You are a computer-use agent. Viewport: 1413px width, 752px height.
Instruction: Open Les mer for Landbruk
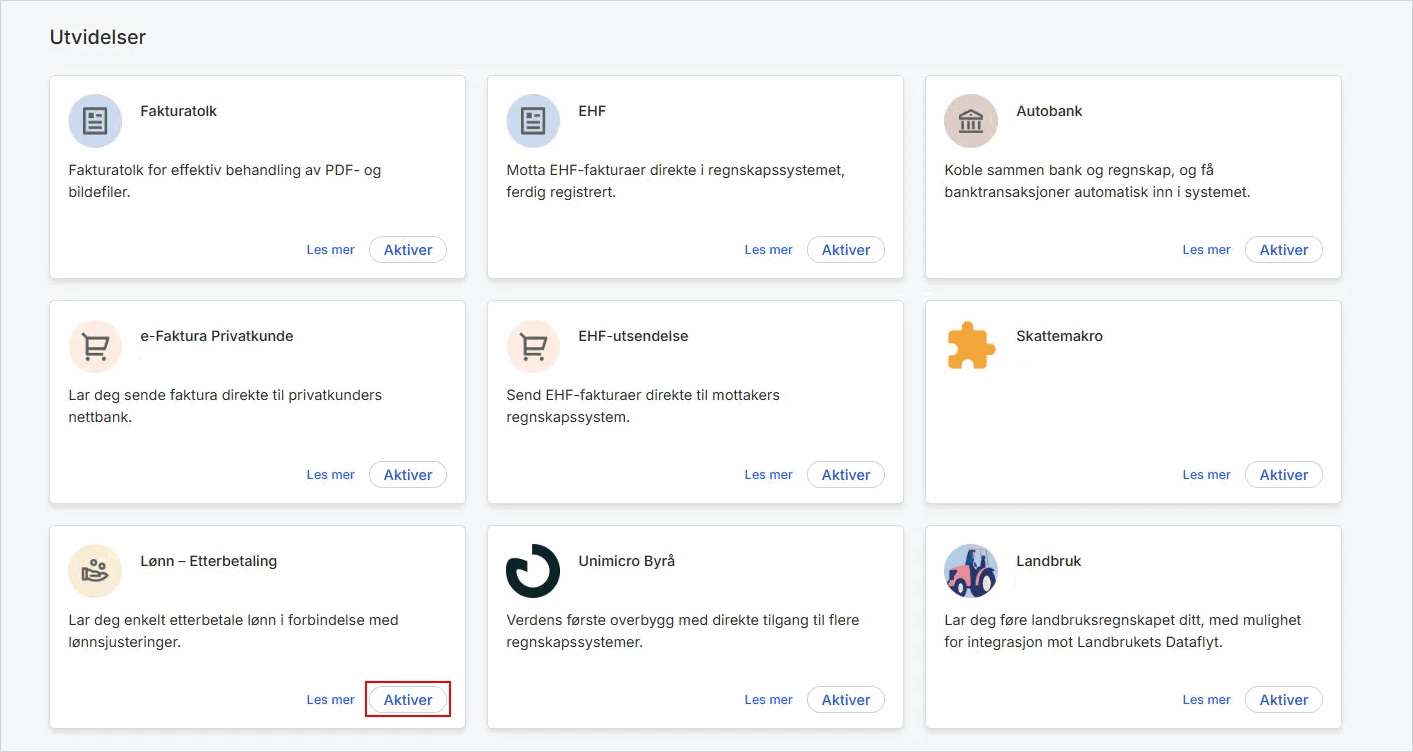pos(1207,700)
